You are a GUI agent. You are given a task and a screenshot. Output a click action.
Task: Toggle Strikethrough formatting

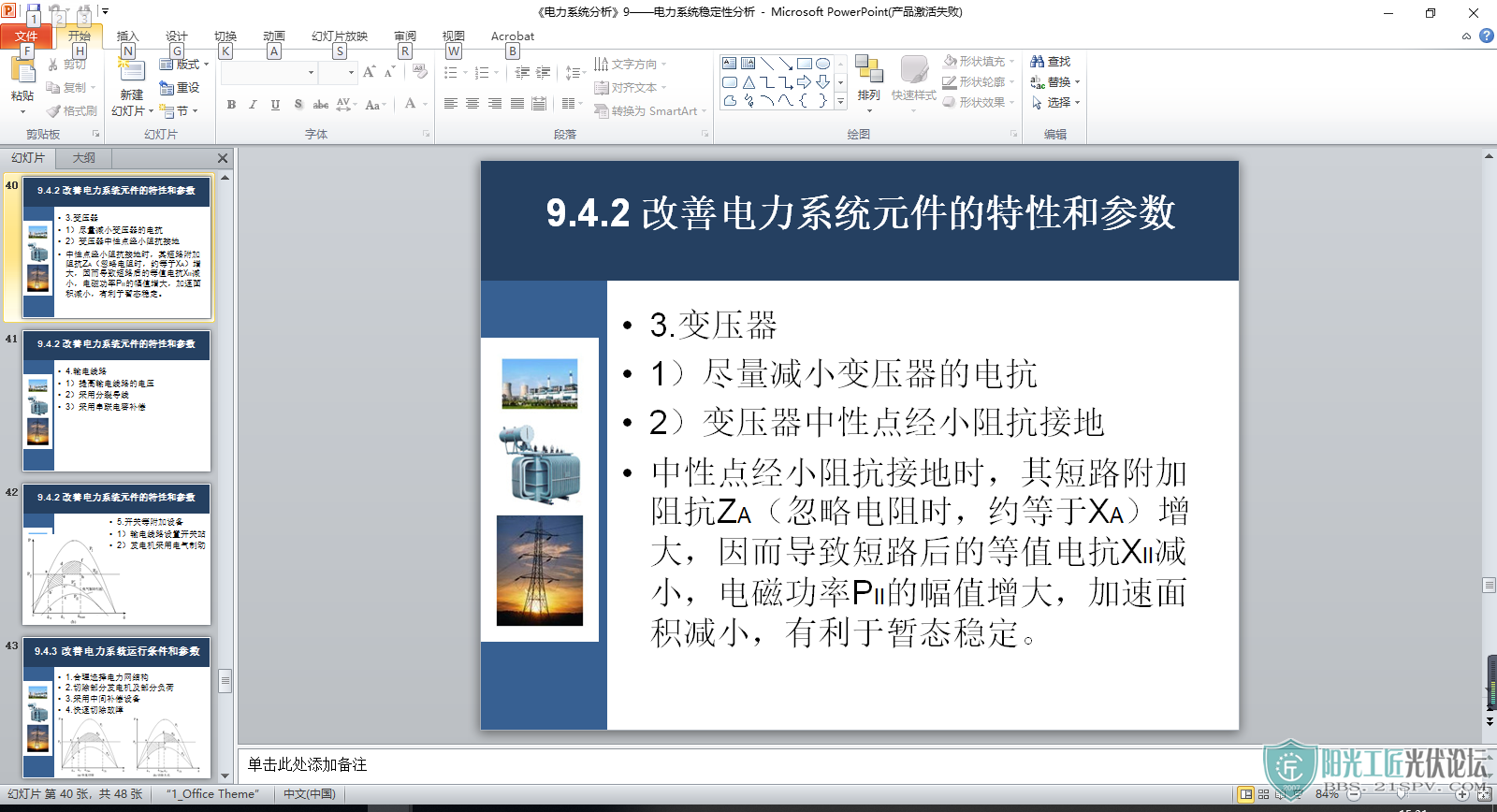[320, 104]
